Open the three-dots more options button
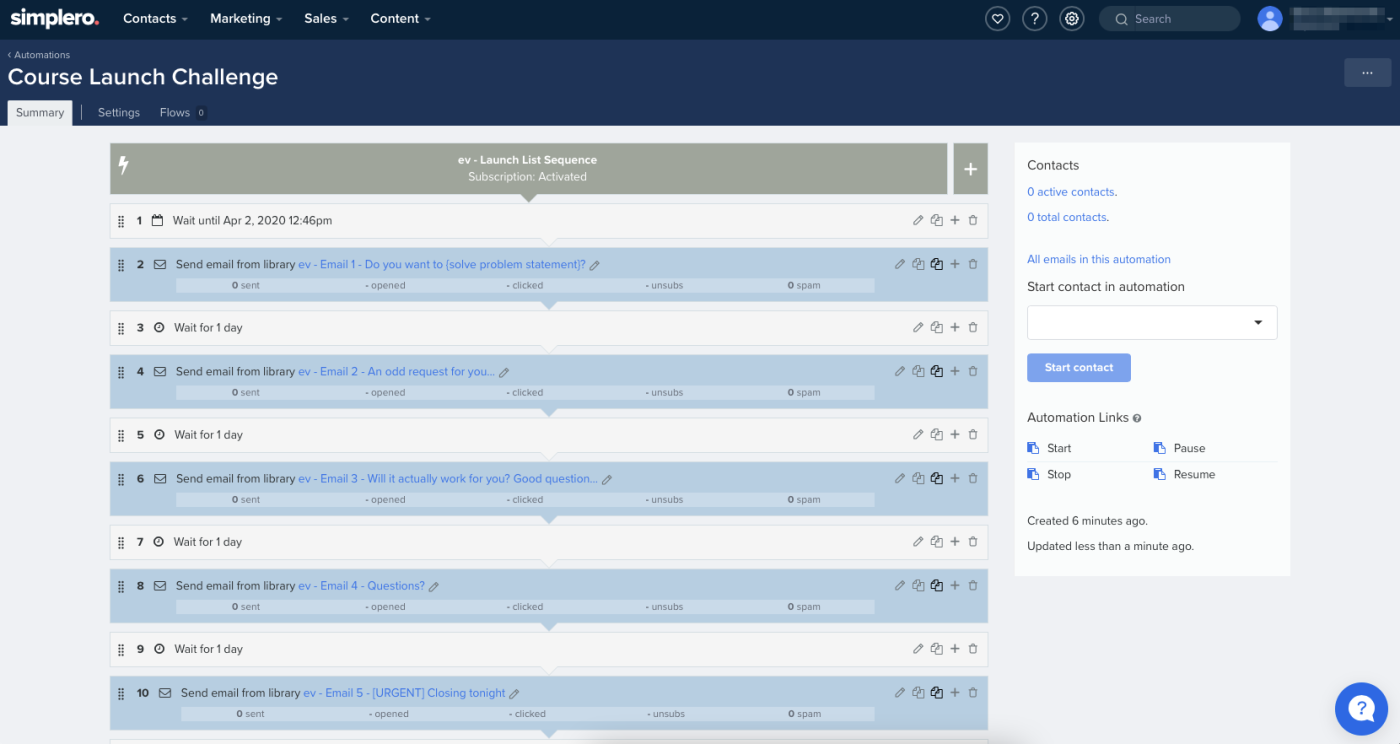The image size is (1400, 744). (x=1367, y=73)
